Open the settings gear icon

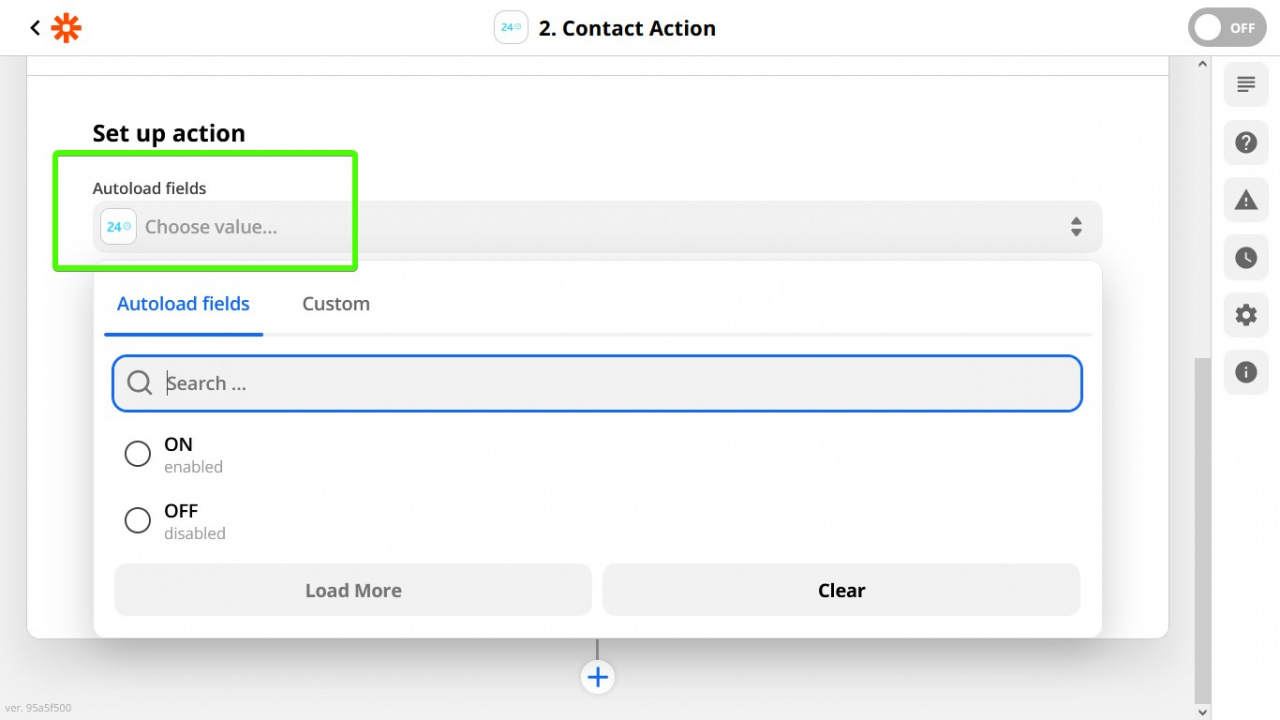[x=1246, y=315]
